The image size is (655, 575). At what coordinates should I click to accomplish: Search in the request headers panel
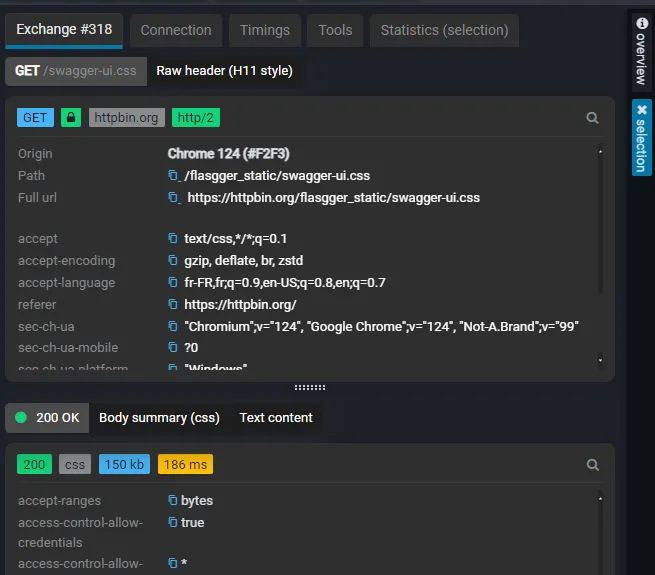click(x=592, y=118)
